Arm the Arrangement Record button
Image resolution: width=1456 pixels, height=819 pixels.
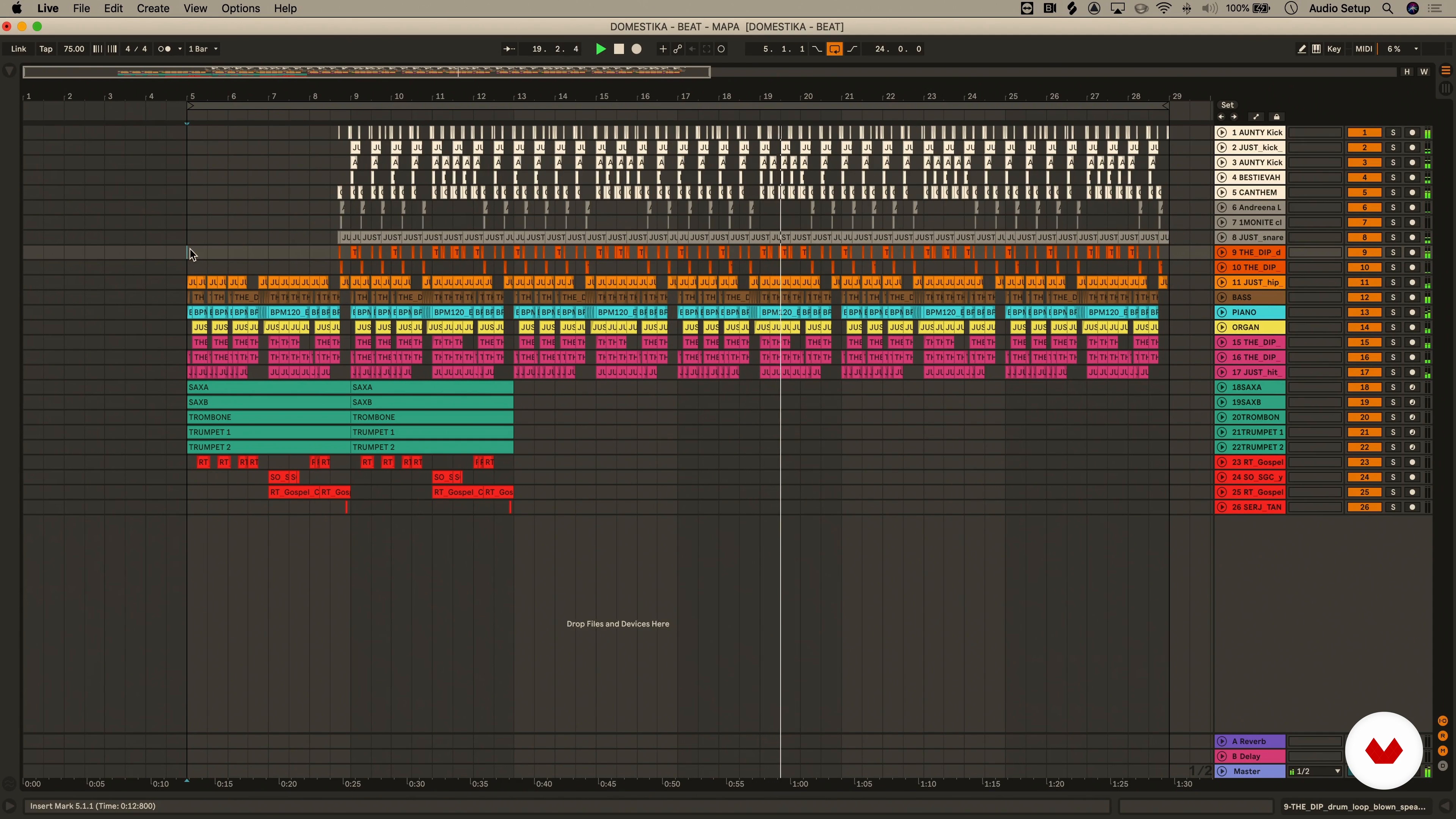(637, 49)
